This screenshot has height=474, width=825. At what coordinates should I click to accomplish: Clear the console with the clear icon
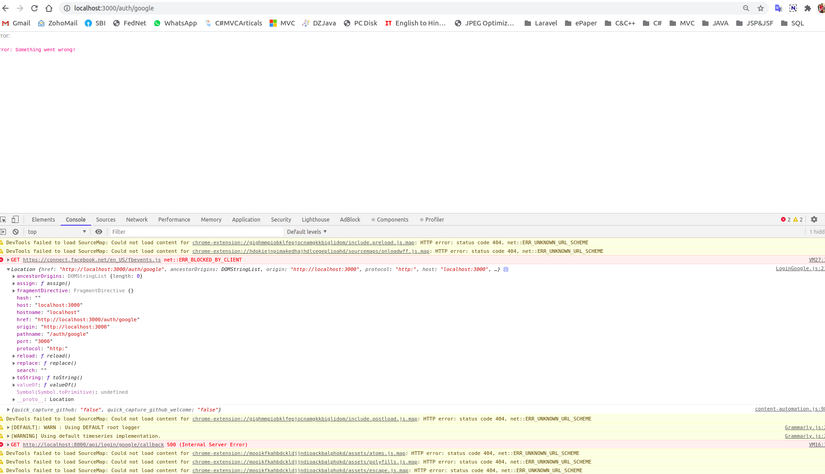16,231
